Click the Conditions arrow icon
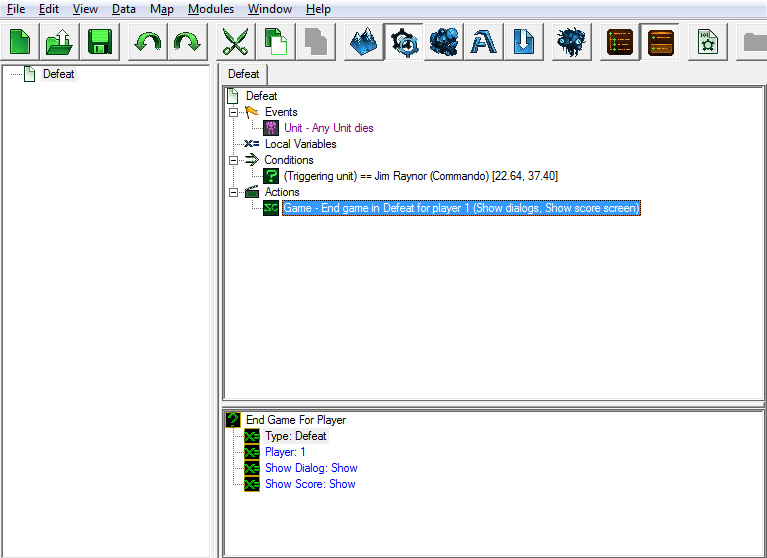This screenshot has width=767, height=558. coord(251,159)
